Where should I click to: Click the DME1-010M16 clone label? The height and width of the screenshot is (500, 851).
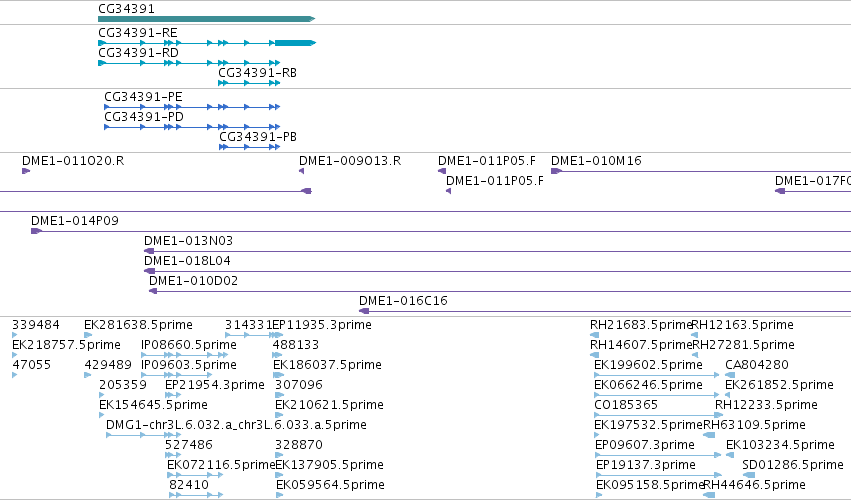[x=596, y=161]
